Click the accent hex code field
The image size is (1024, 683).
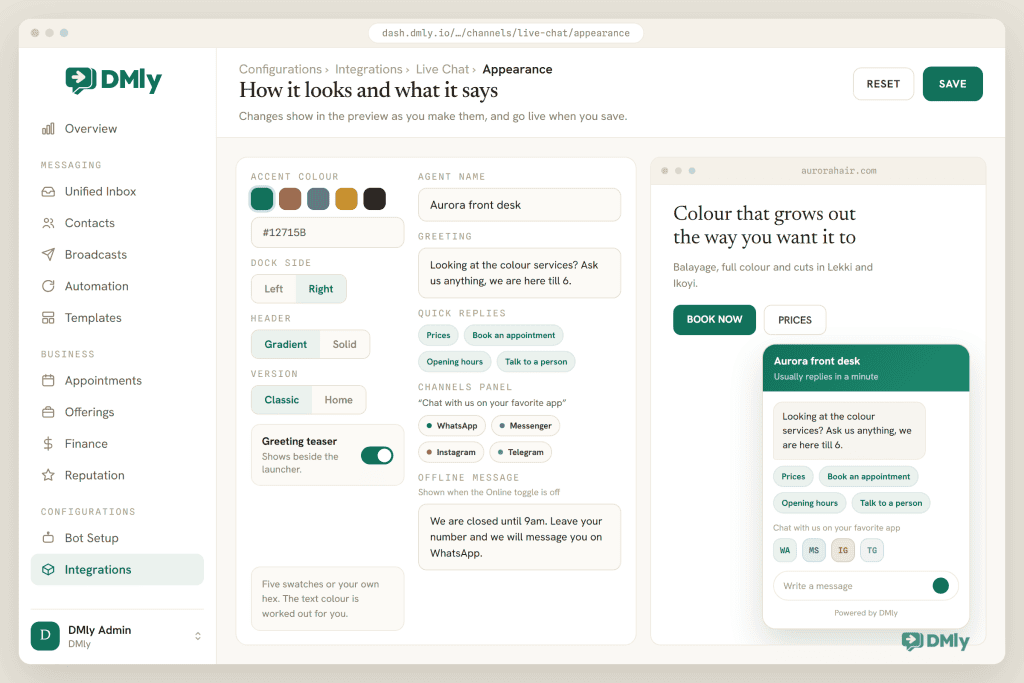[327, 232]
